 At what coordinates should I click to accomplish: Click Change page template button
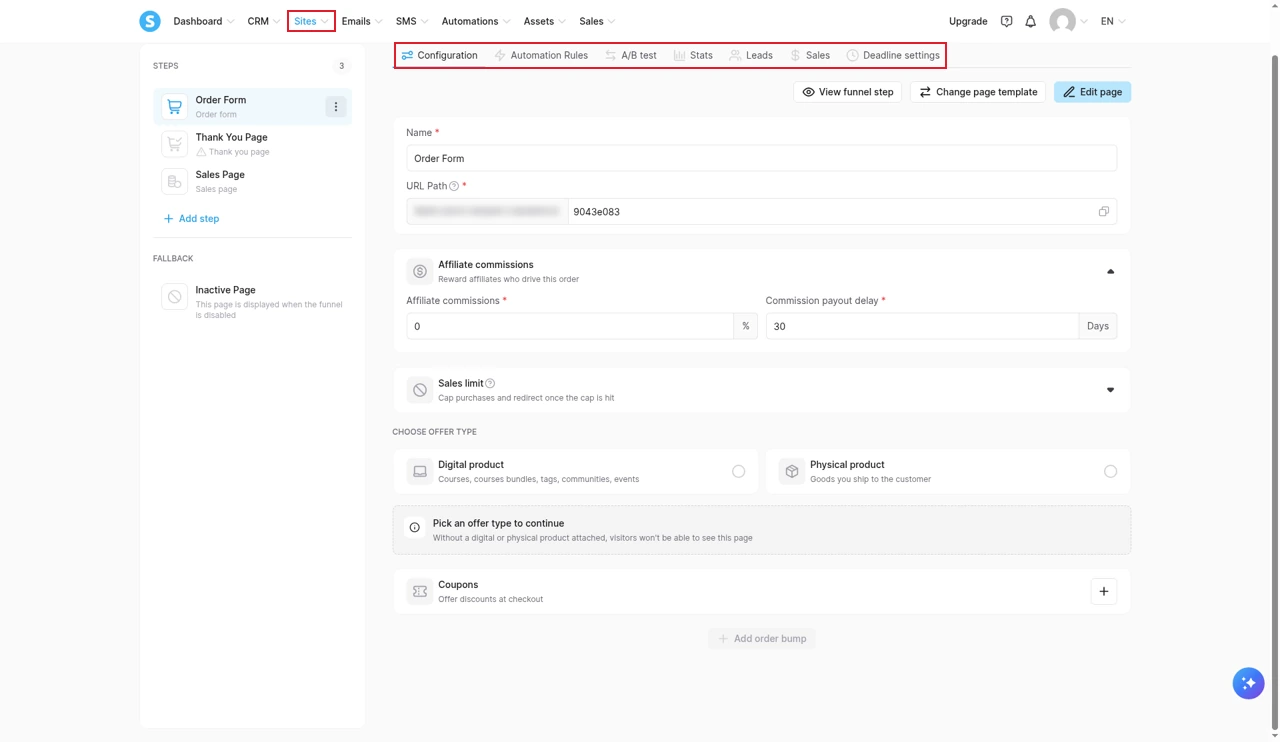[978, 92]
